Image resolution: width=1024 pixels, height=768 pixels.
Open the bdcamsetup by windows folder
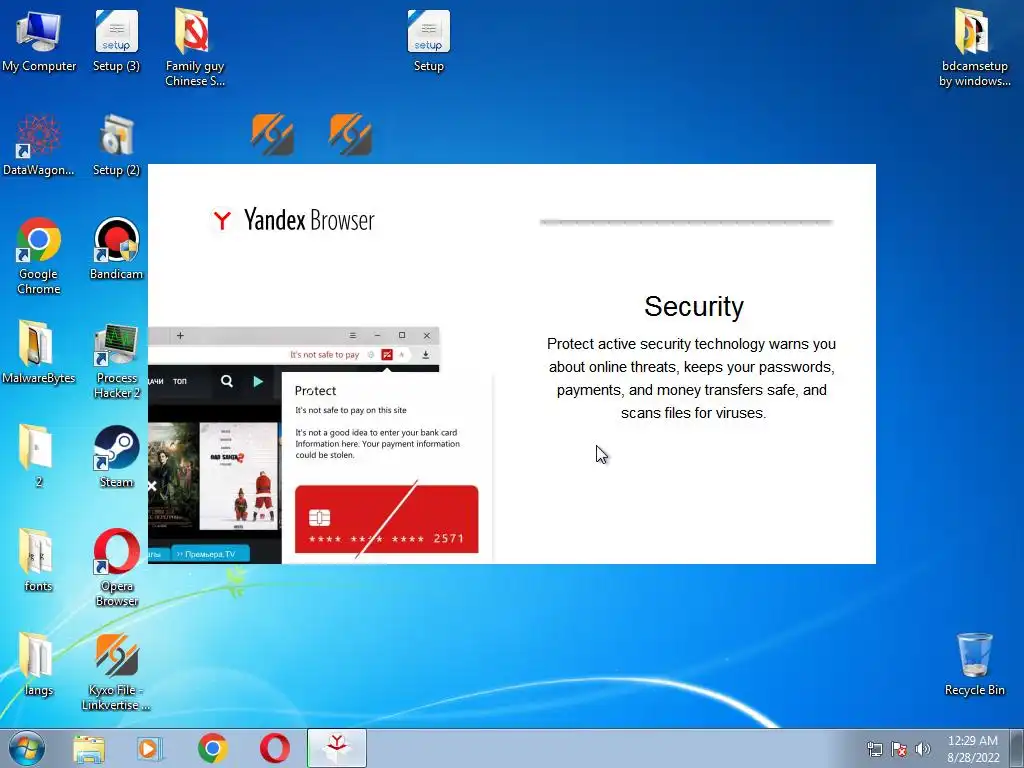[x=974, y=47]
